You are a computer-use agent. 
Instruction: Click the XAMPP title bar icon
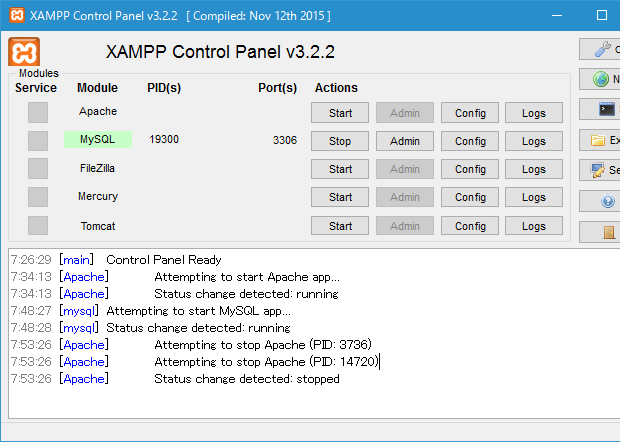pos(17,15)
